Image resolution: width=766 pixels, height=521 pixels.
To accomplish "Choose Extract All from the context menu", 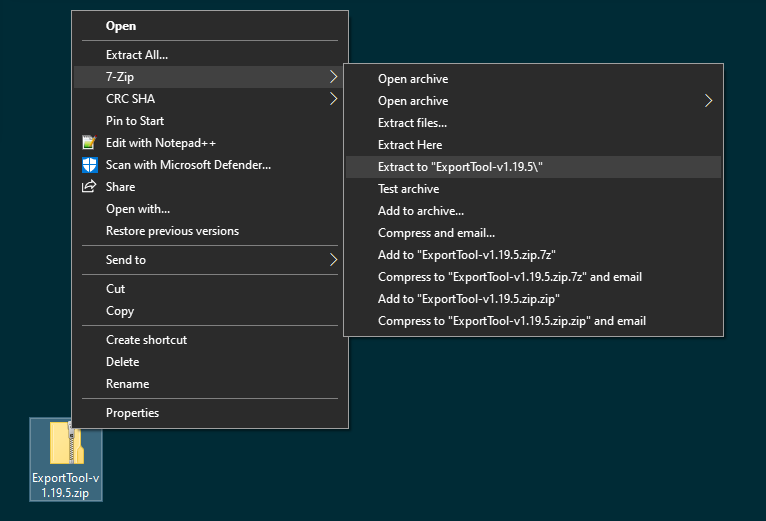I will point(137,55).
